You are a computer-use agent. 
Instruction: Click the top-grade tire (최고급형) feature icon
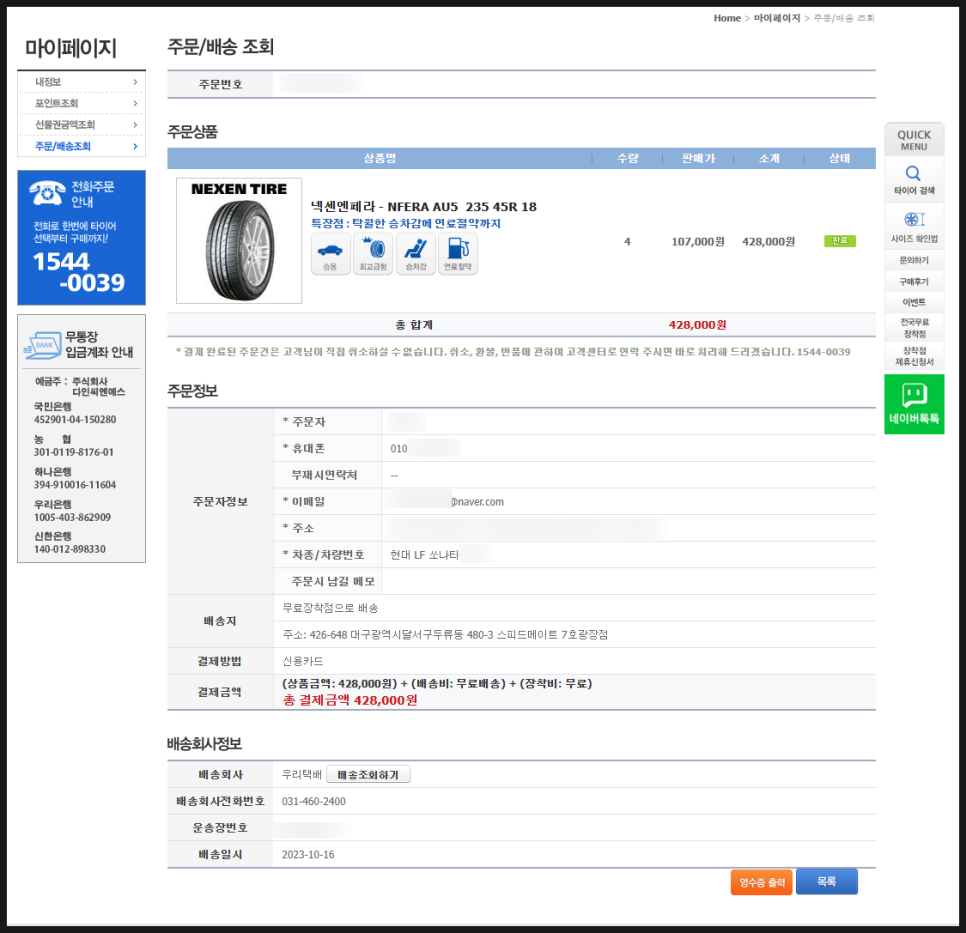(x=373, y=253)
